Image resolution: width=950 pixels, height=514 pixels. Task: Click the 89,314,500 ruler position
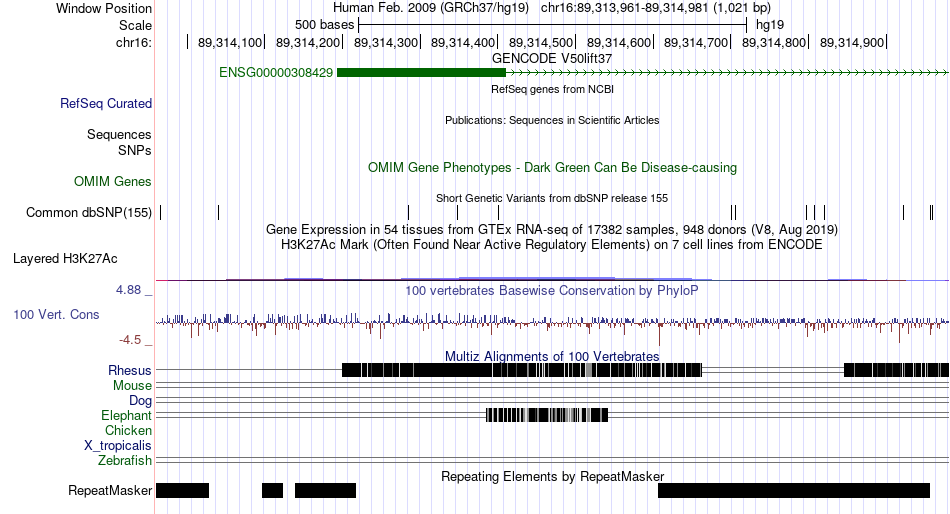pyautogui.click(x=541, y=42)
